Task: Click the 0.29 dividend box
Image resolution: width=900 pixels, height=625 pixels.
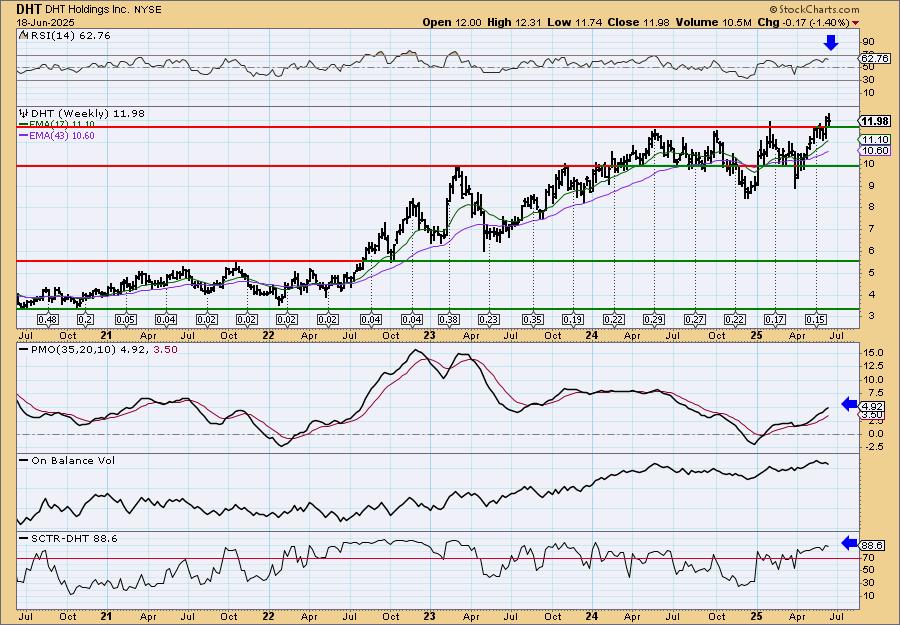Action: tap(654, 320)
